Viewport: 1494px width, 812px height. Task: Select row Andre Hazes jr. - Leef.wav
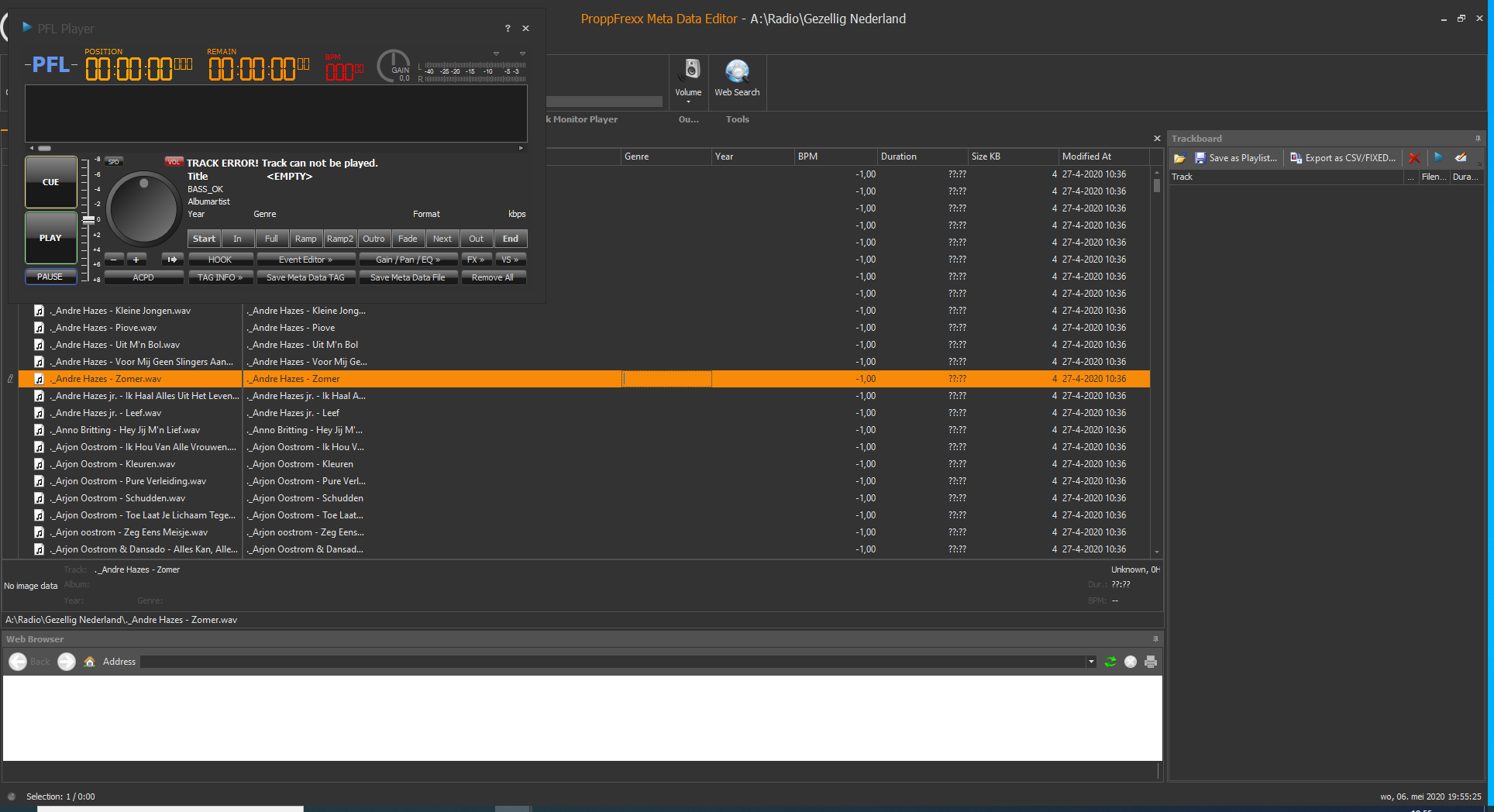(583, 413)
